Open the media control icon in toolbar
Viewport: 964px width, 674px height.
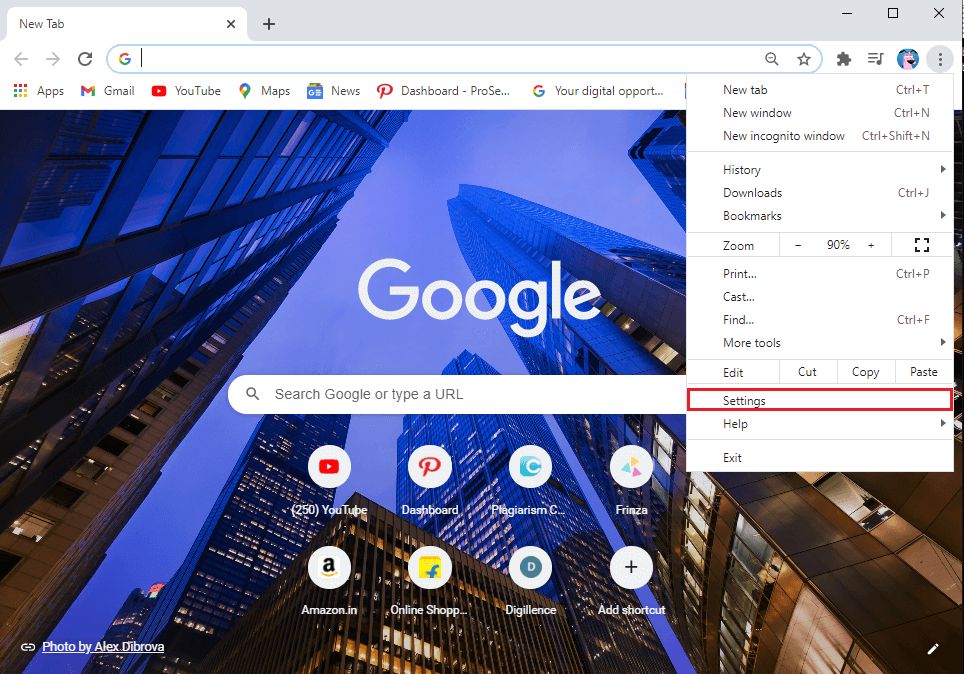pos(875,59)
